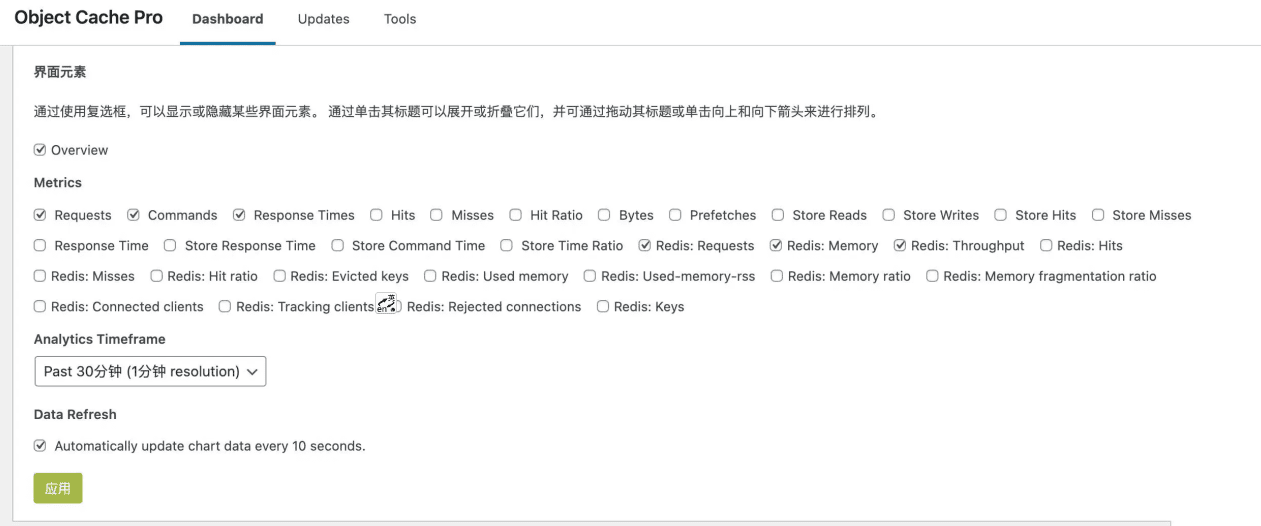Uncheck the Response Times checkbox
The image size is (1261, 526).
(239, 215)
